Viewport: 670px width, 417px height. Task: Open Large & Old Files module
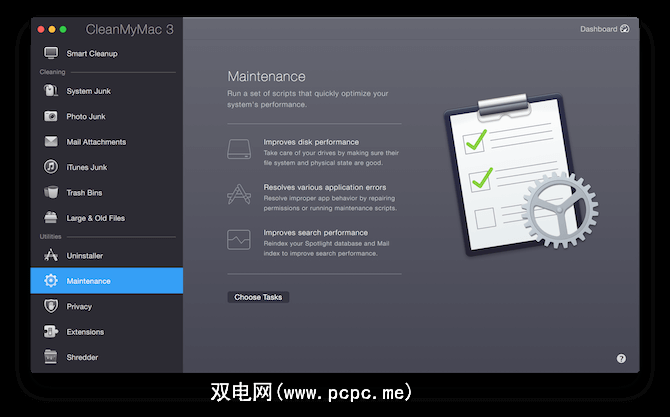coord(107,218)
